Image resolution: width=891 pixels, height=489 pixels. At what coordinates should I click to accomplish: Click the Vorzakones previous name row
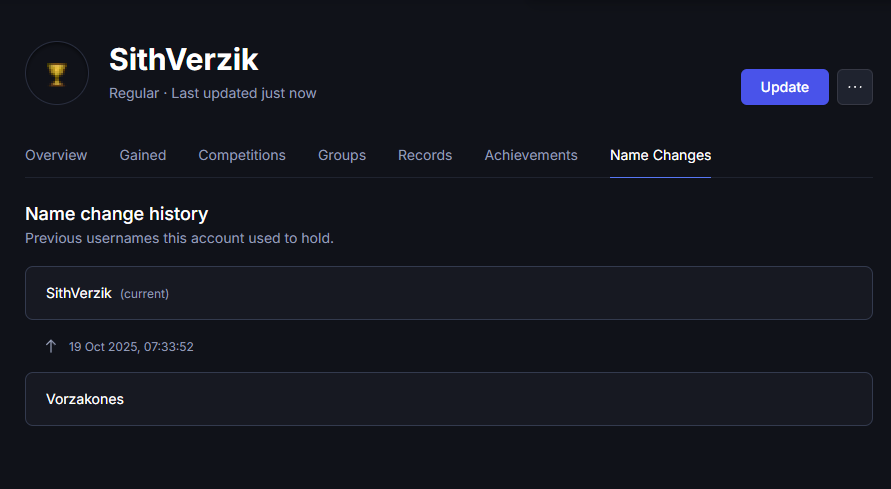click(x=448, y=399)
